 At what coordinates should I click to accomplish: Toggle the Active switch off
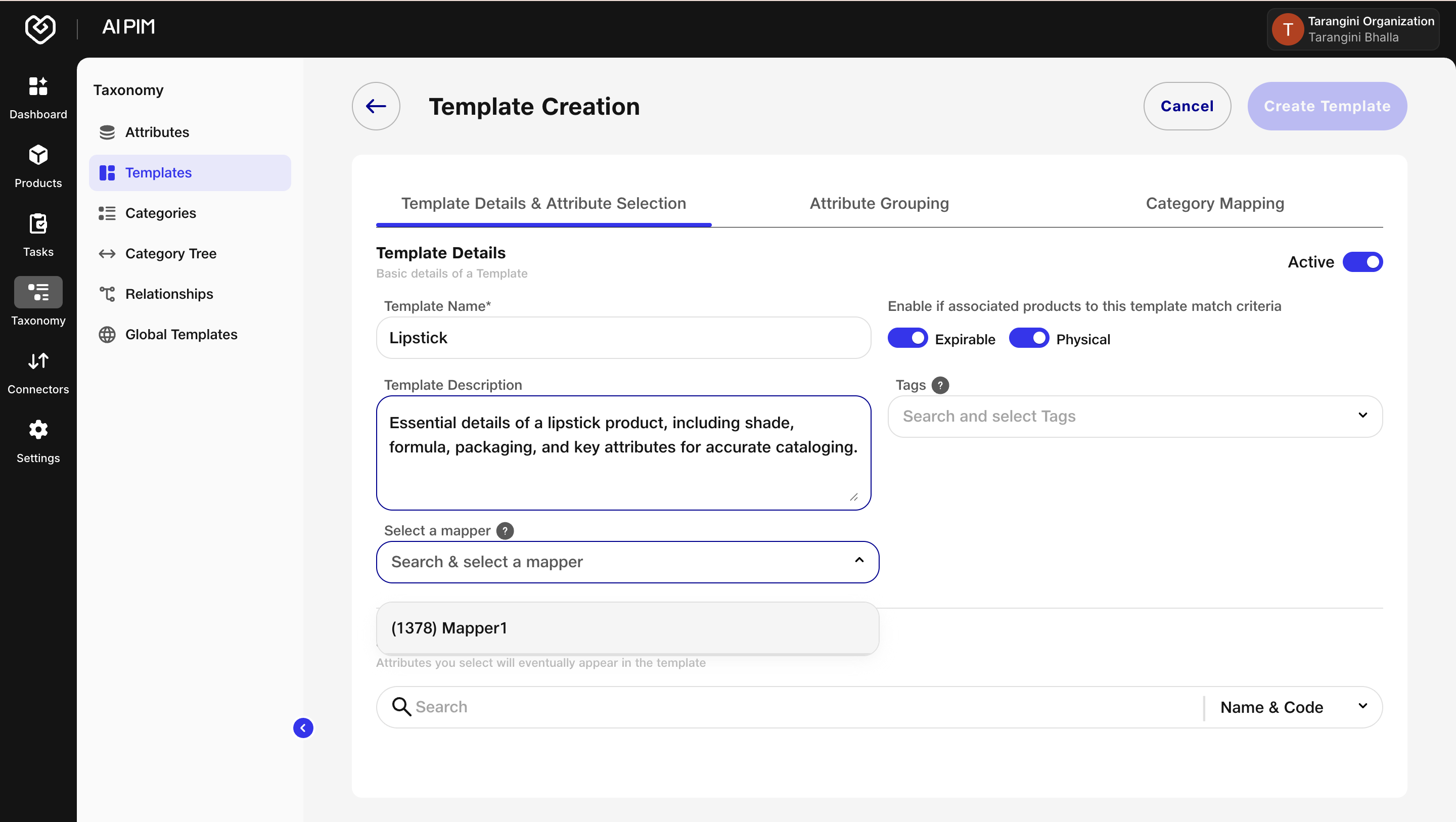[1363, 262]
